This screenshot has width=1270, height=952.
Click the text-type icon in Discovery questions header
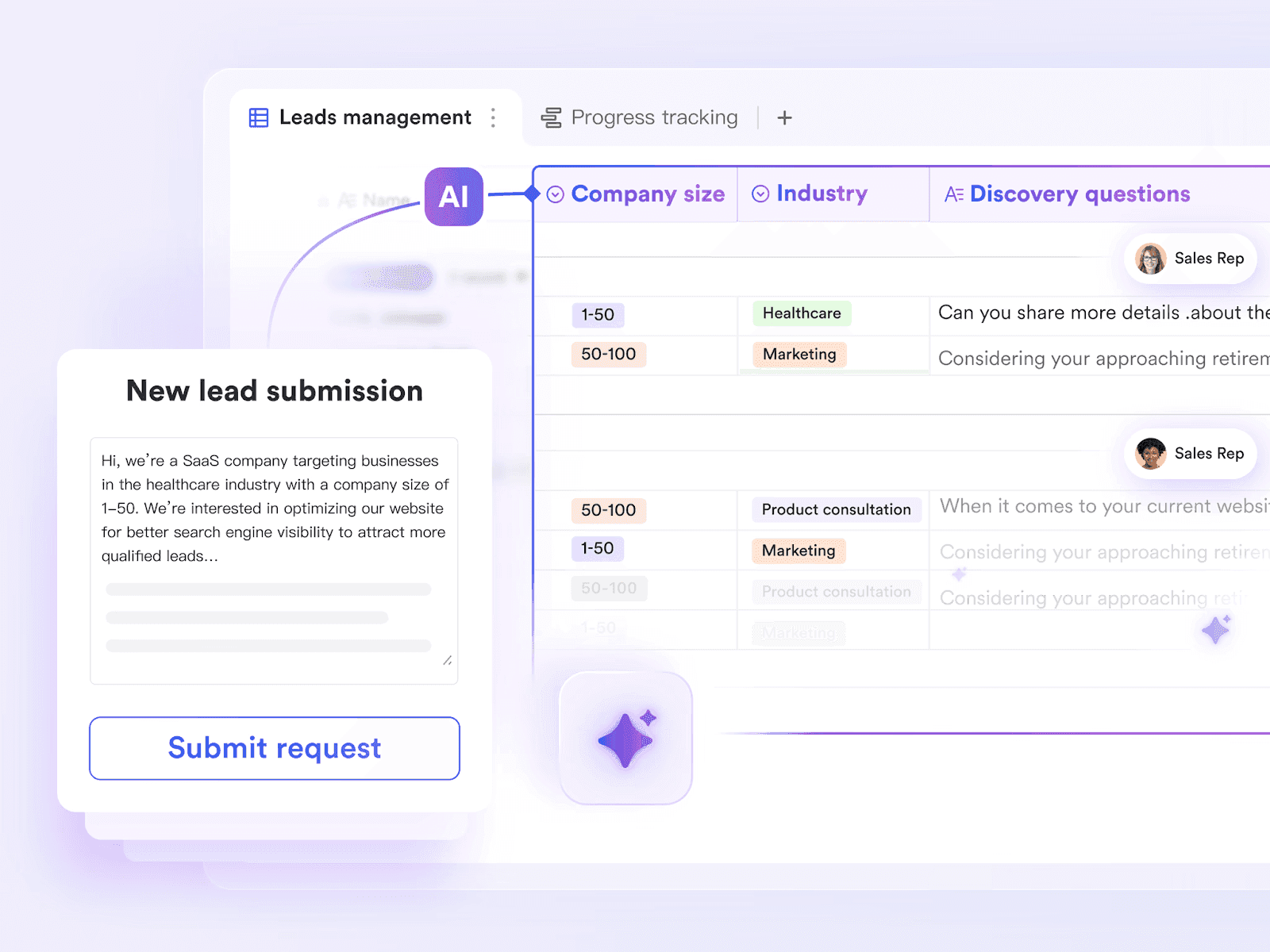(954, 194)
